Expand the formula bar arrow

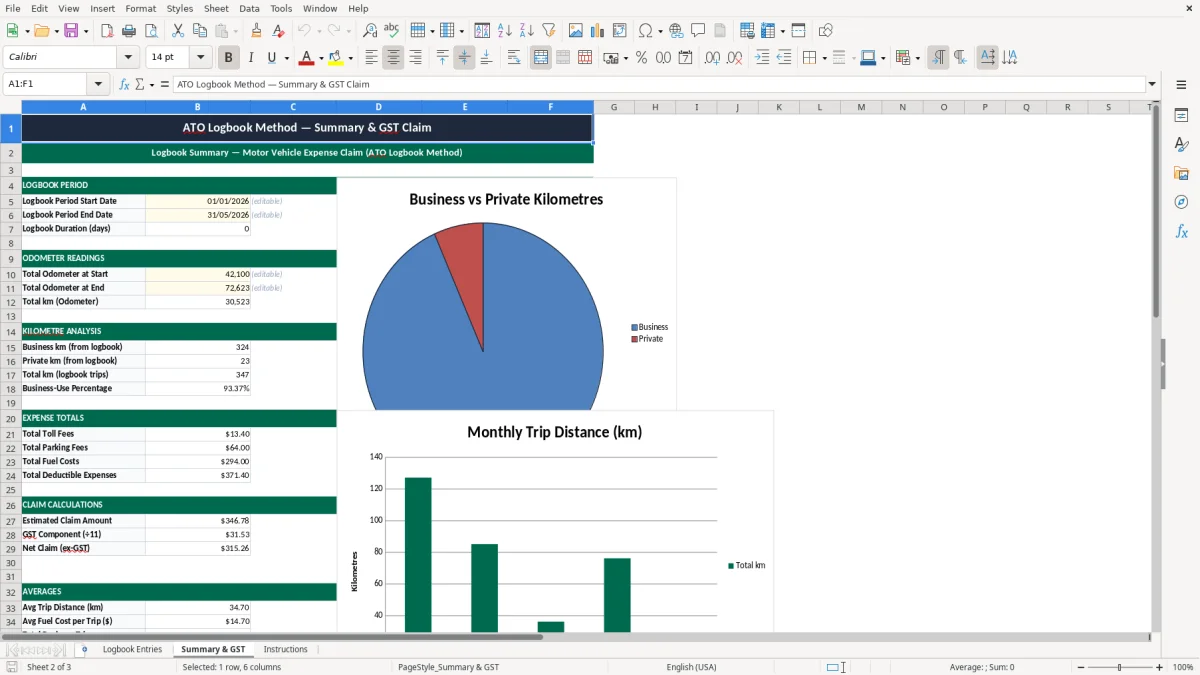pyautogui.click(x=1152, y=84)
